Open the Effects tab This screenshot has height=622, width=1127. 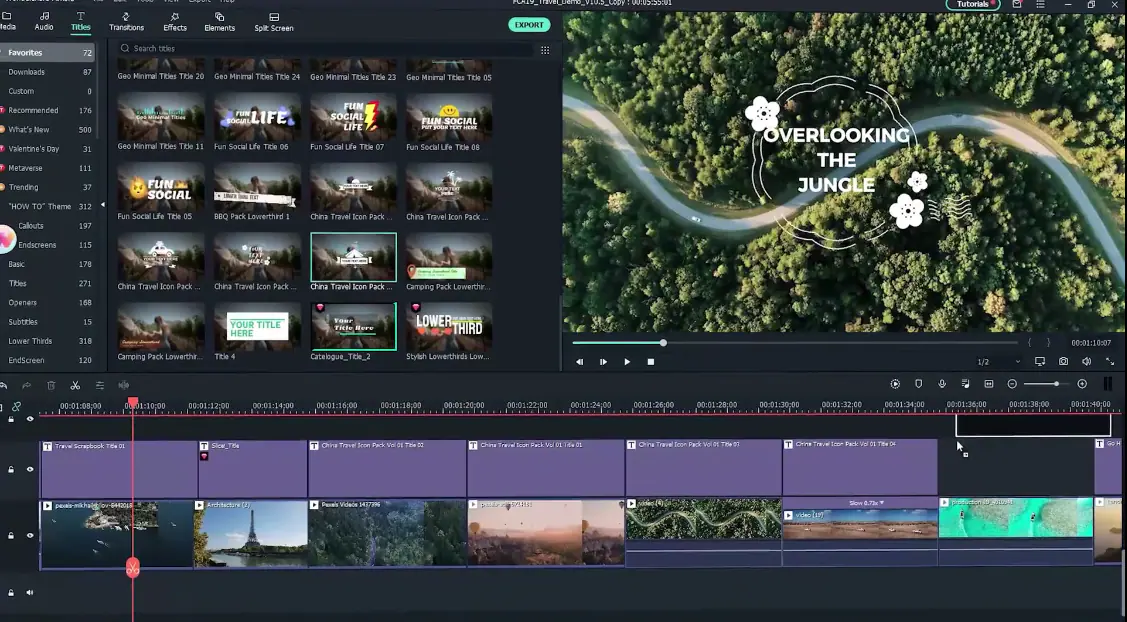[175, 22]
